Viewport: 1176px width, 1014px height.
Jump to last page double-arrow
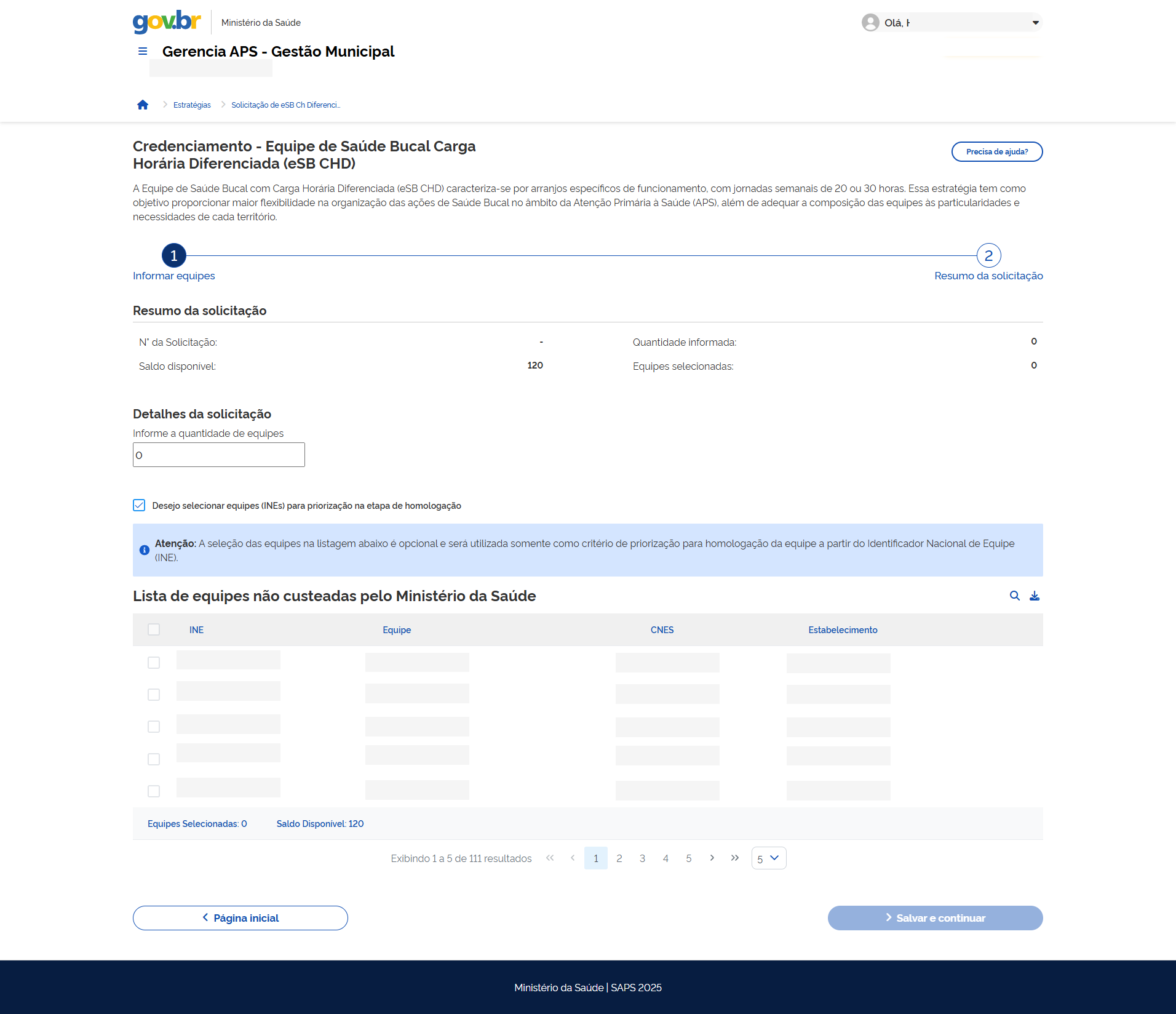pyautogui.click(x=735, y=858)
